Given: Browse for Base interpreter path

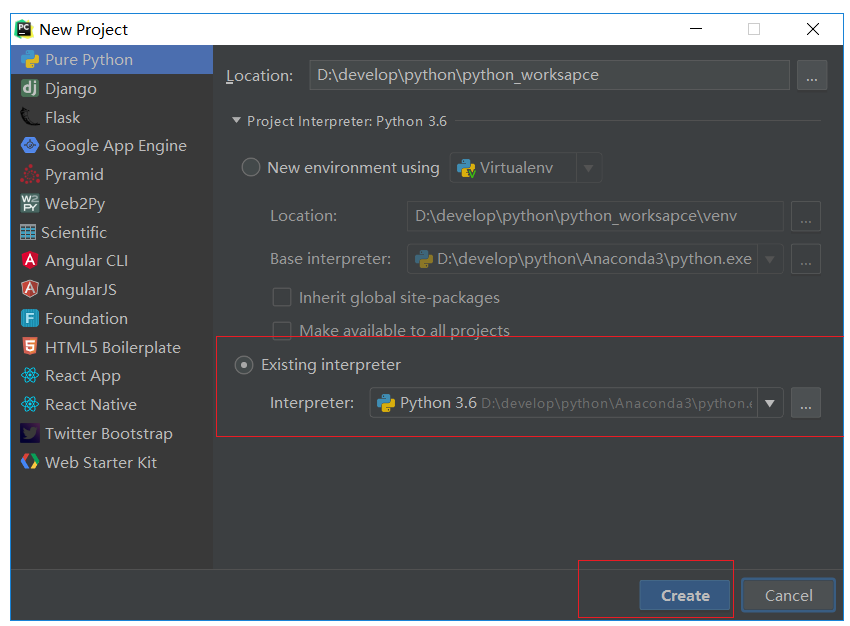Looking at the screenshot, I should coord(806,259).
